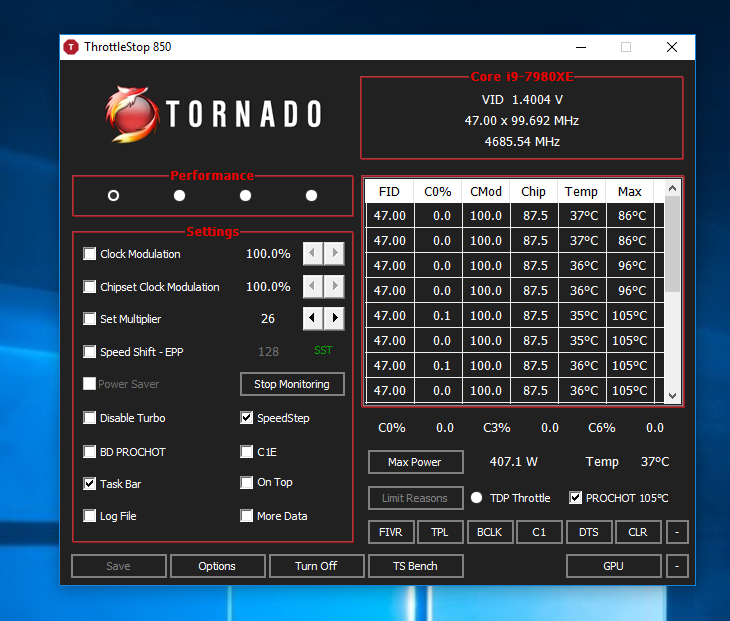730x621 pixels.
Task: Decrease Clock Modulation with the left arrow
Action: [313, 253]
